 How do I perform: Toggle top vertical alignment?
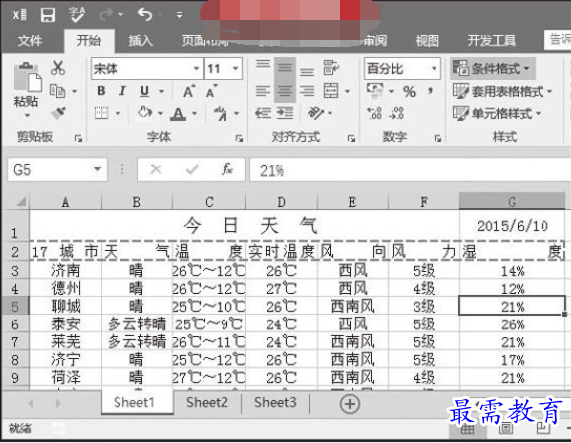[263, 66]
